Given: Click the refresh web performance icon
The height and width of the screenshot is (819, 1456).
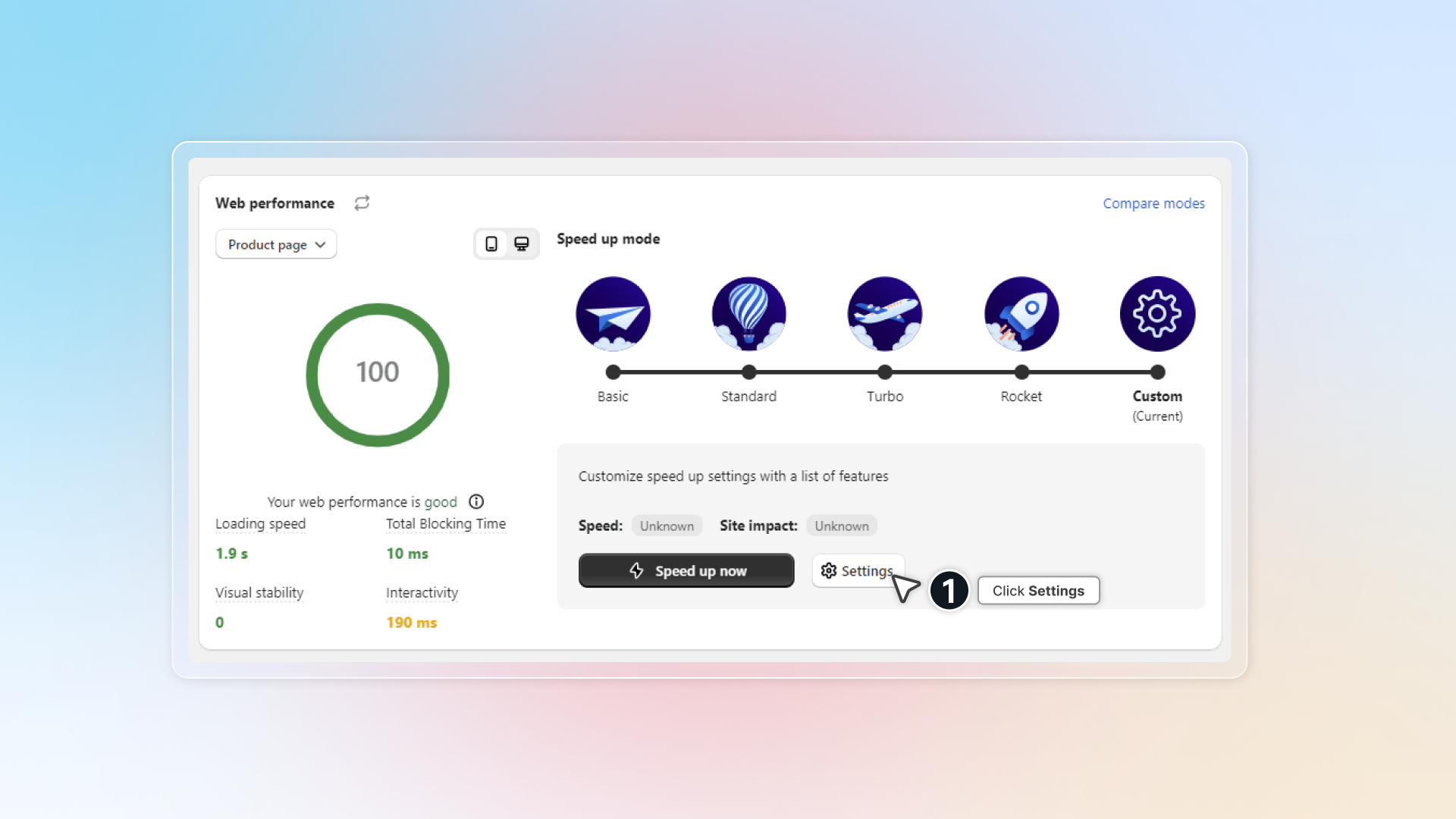Looking at the screenshot, I should 362,202.
